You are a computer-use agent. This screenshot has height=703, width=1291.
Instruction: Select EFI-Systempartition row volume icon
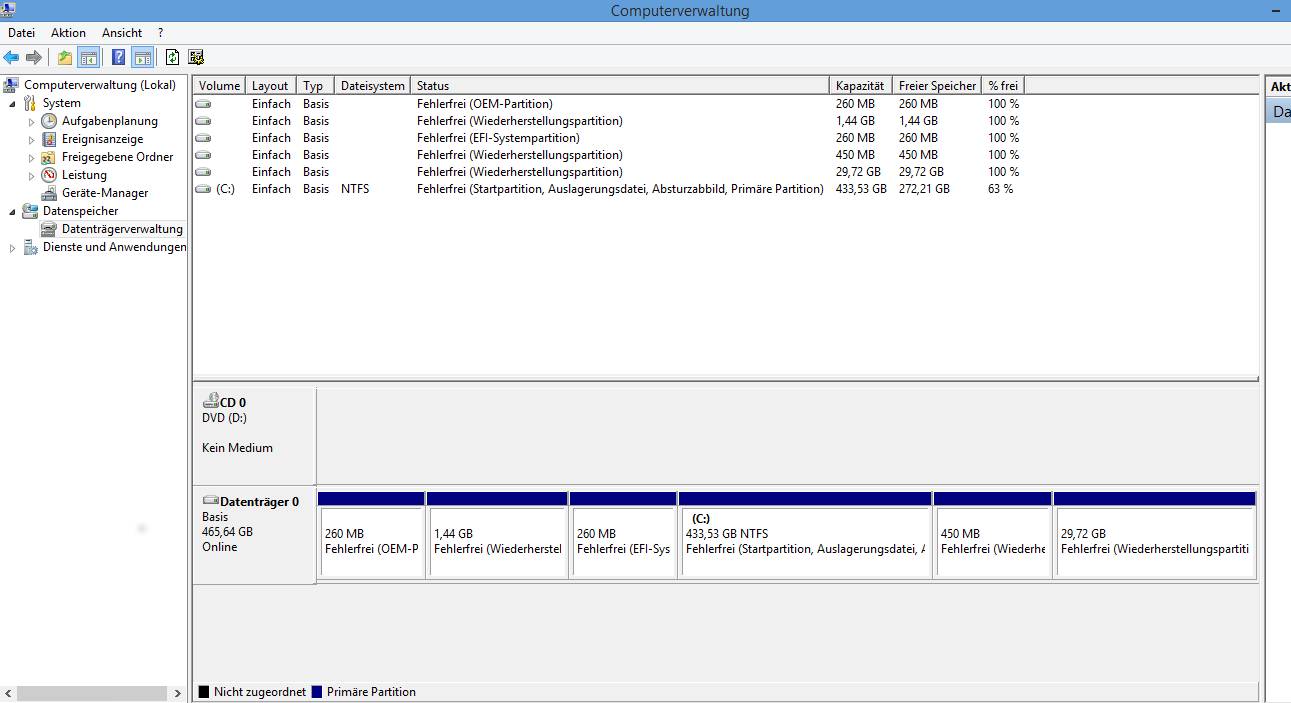tap(204, 138)
